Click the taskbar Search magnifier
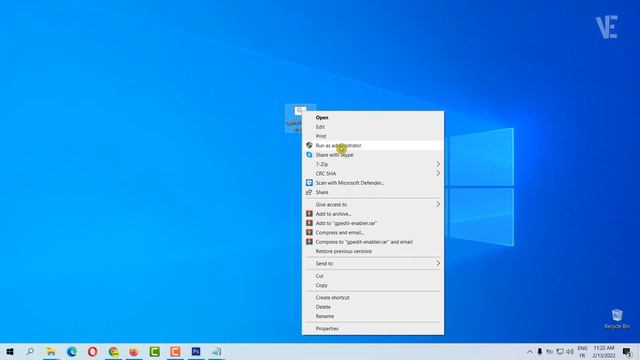Image resolution: width=640 pixels, height=360 pixels. tap(30, 351)
